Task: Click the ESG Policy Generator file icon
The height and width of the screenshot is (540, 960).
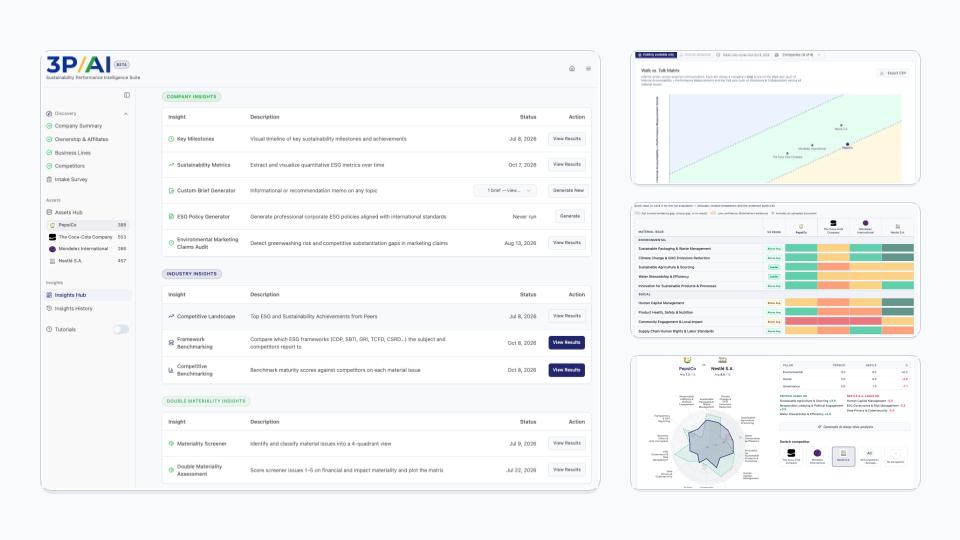Action: tap(171, 216)
